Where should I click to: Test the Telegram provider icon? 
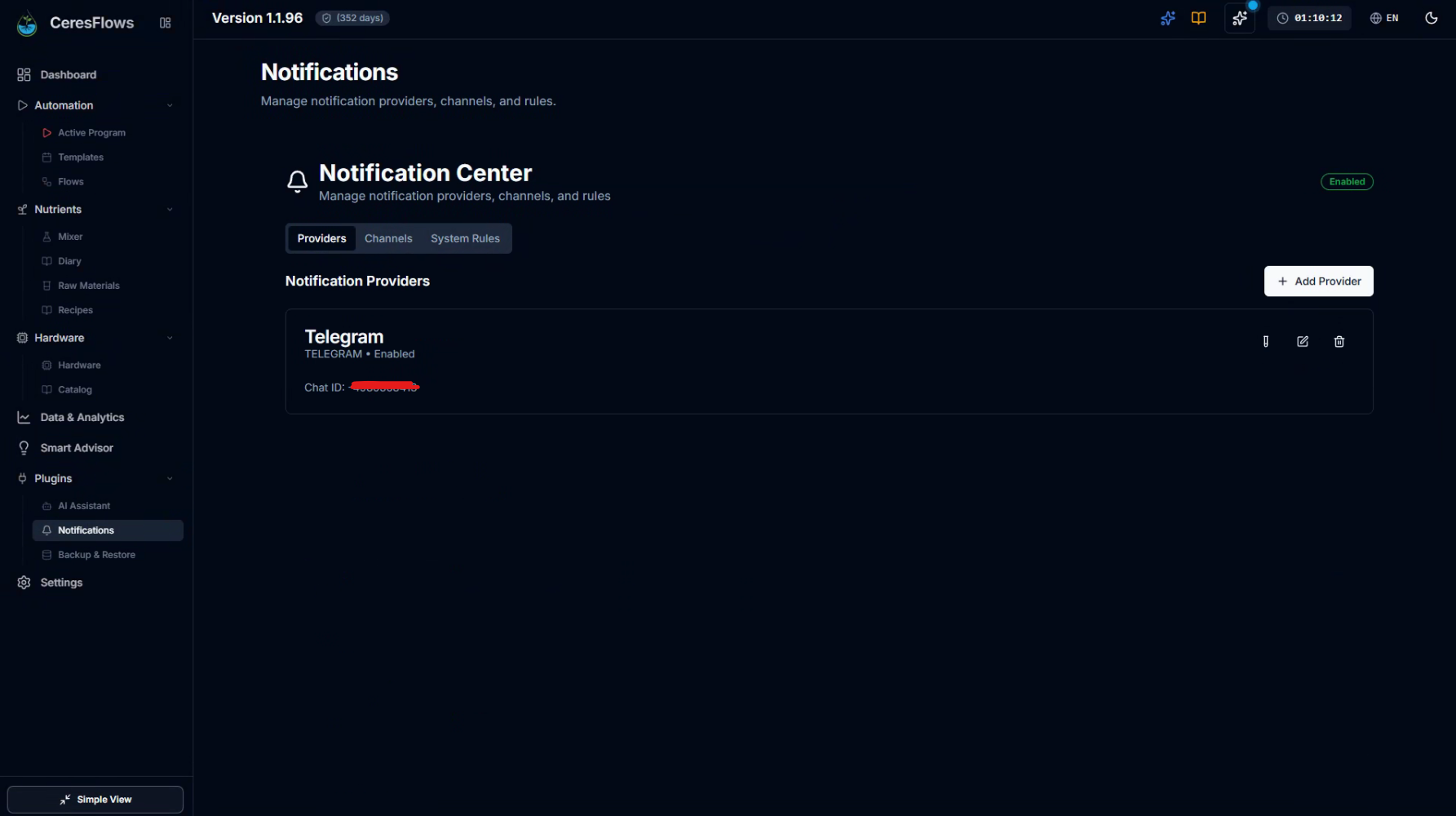[x=1265, y=342]
